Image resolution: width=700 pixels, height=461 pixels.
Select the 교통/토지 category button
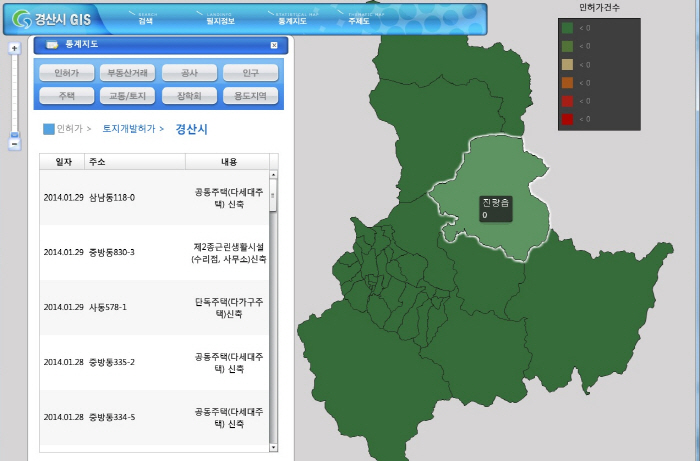(128, 96)
